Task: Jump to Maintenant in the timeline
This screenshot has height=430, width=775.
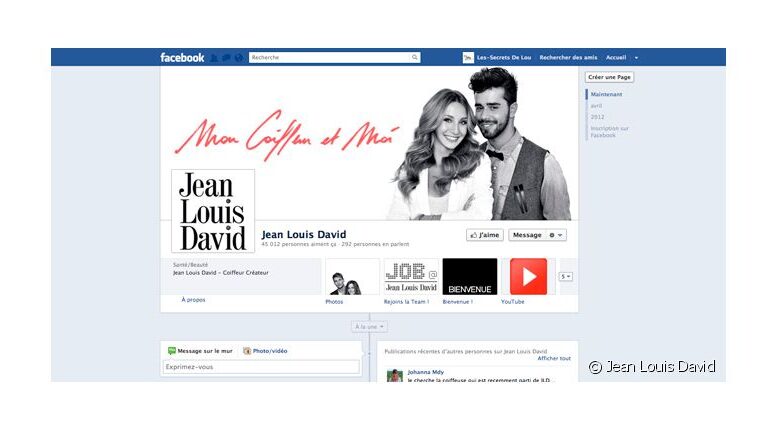Action: coord(606,94)
